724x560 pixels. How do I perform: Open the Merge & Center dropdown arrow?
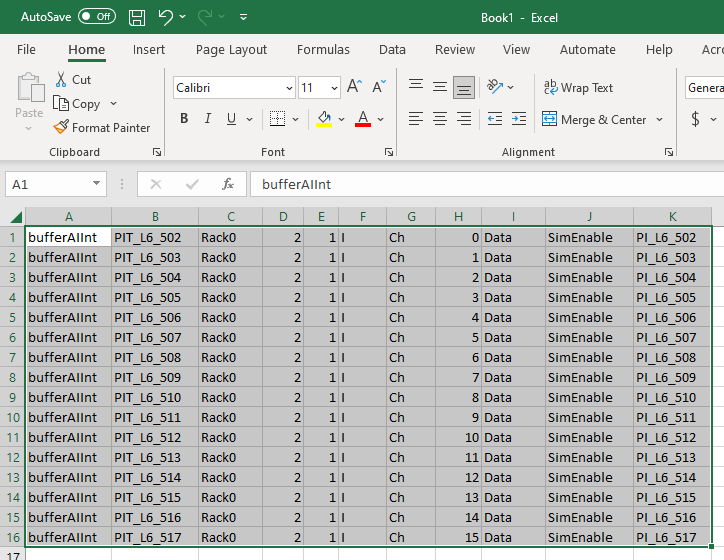[x=660, y=120]
